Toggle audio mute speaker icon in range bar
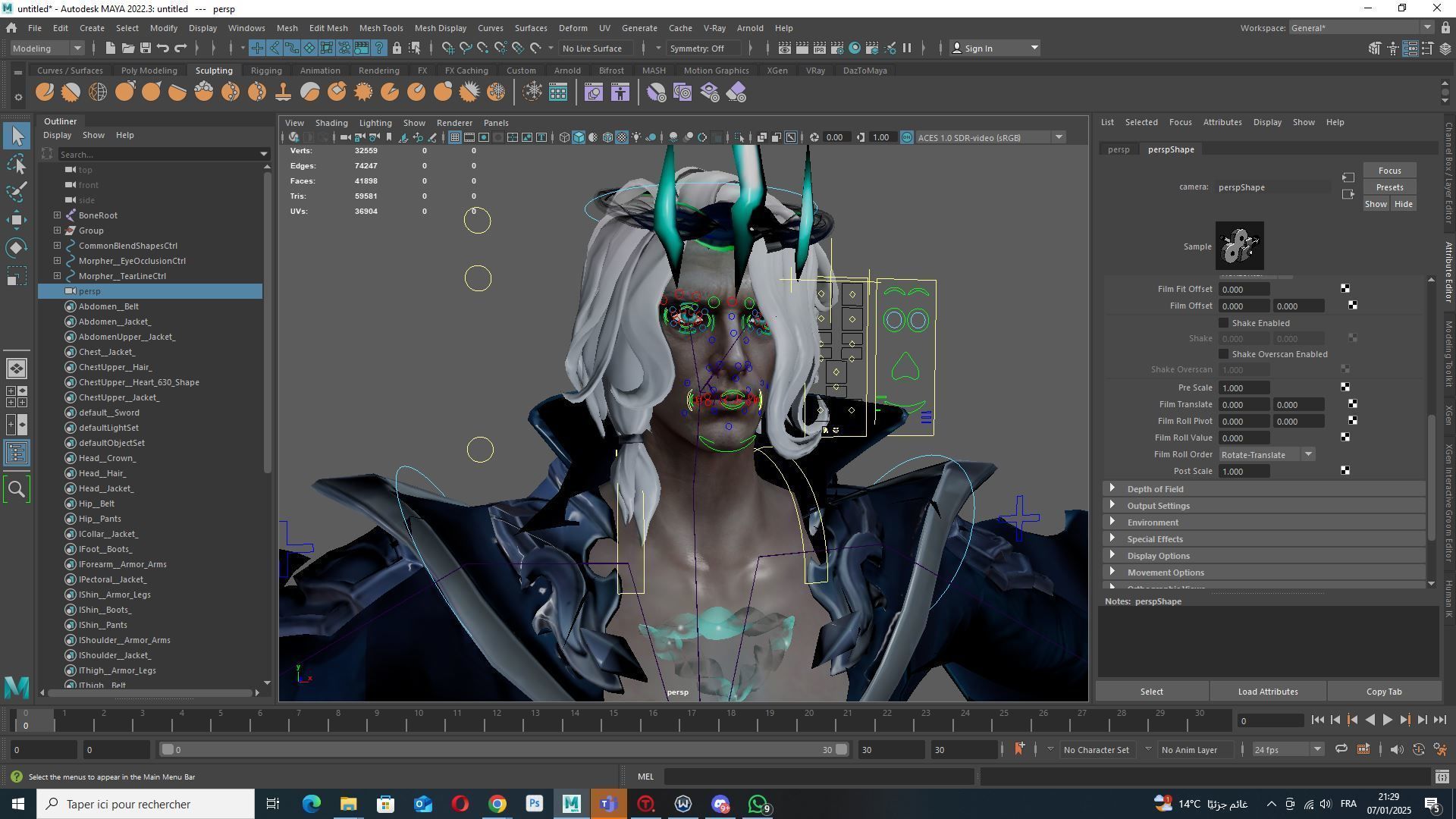The height and width of the screenshot is (819, 1456). pos(1397,749)
